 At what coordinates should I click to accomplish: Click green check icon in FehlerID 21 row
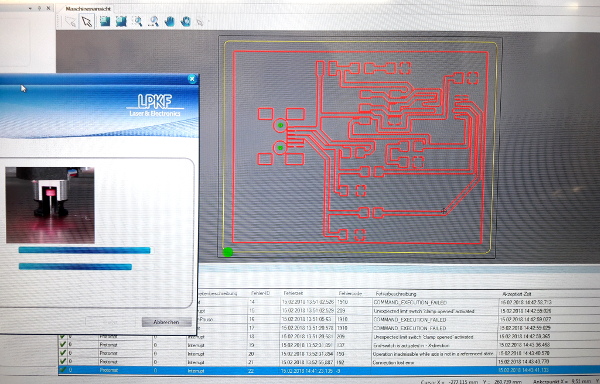pos(63,361)
